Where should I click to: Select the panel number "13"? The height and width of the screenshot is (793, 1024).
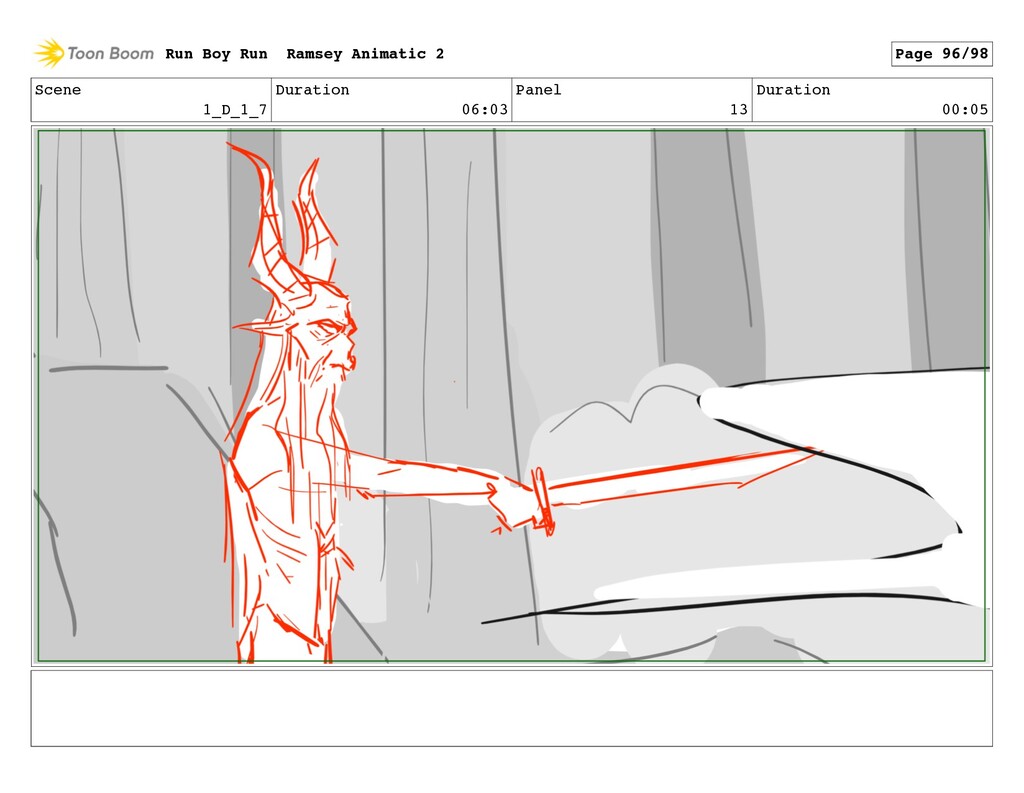(x=739, y=110)
